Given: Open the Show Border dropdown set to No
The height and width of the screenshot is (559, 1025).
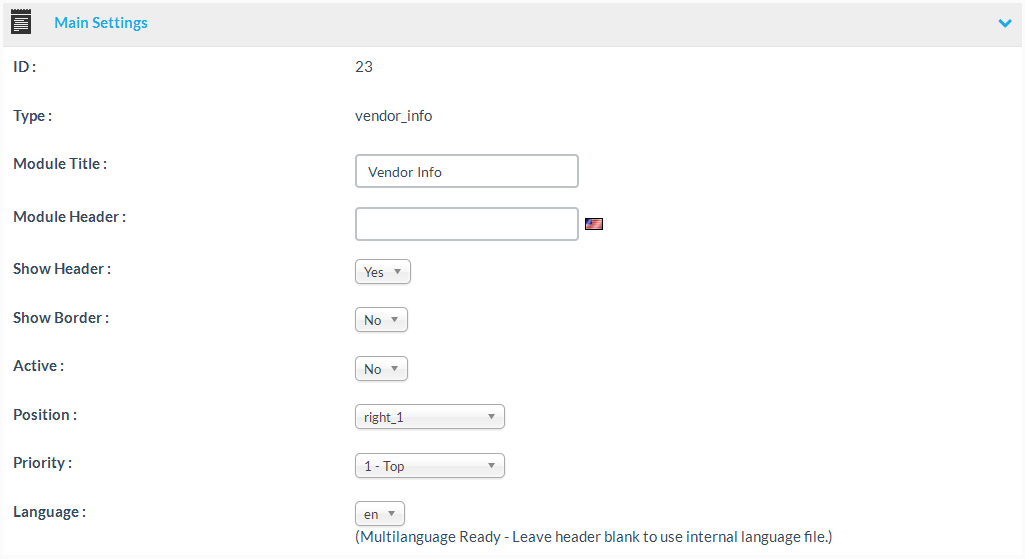Looking at the screenshot, I should (381, 320).
